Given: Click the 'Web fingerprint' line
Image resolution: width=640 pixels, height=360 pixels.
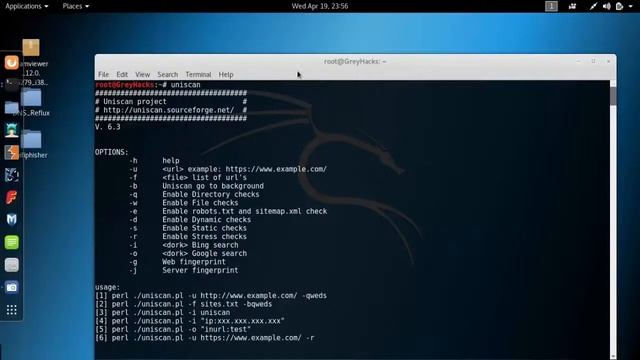Looking at the screenshot, I should click(x=194, y=262).
